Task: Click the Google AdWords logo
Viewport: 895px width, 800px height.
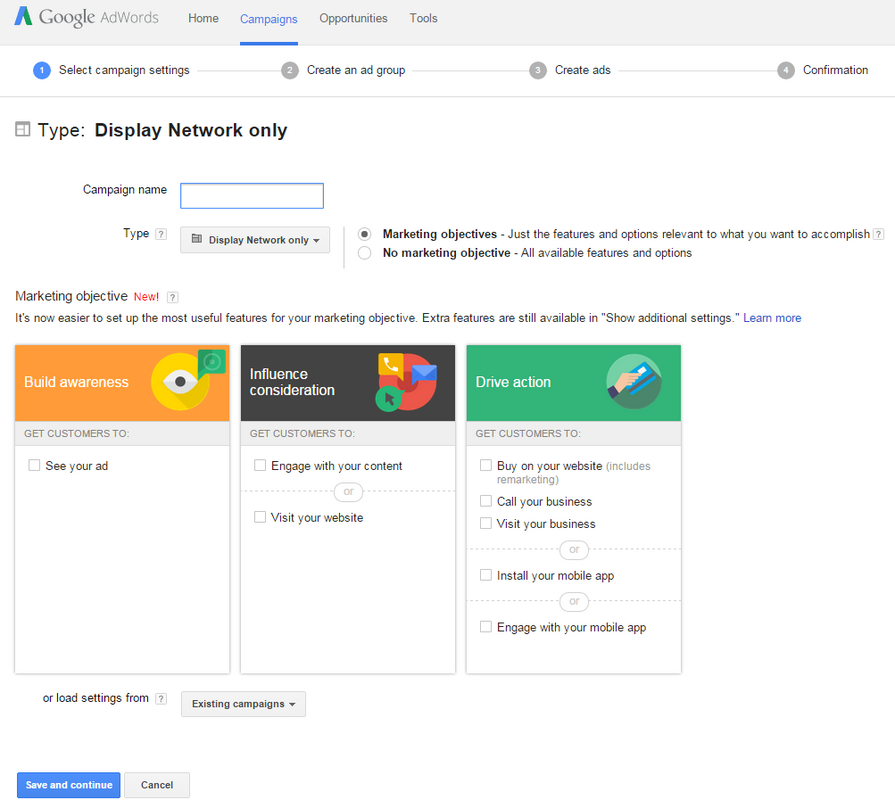Action: tap(85, 18)
